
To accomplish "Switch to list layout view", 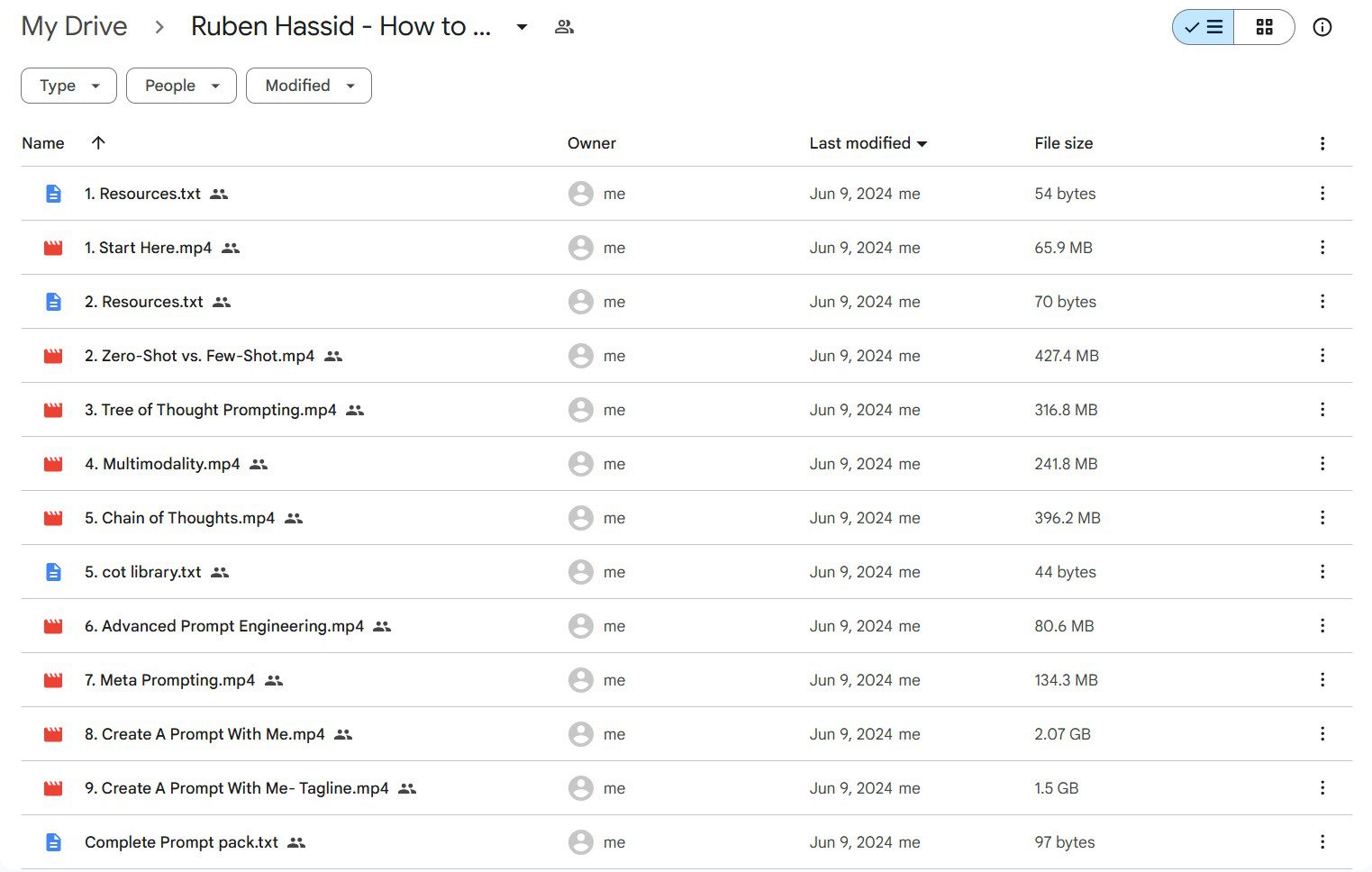I will (1203, 27).
